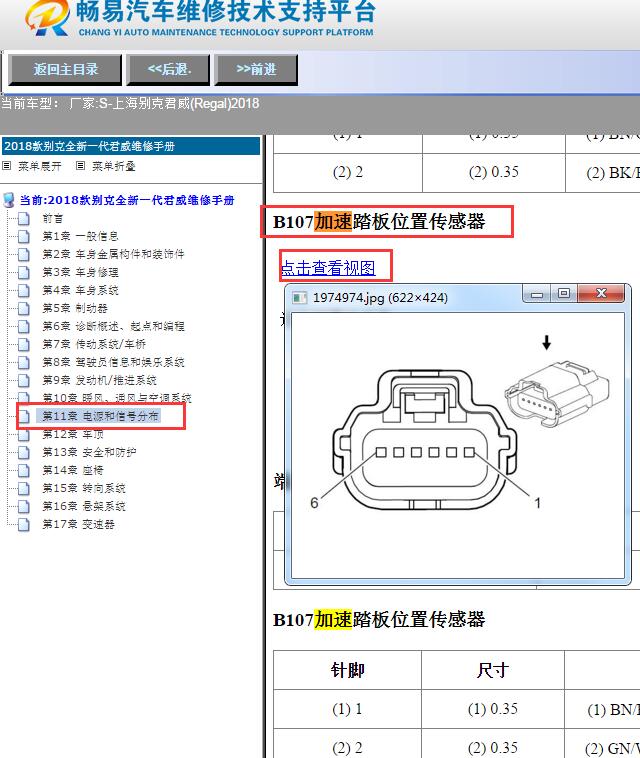Click the yellow-highlighted B107加速踏板位置传感器 heading
The image size is (640, 758).
click(379, 620)
